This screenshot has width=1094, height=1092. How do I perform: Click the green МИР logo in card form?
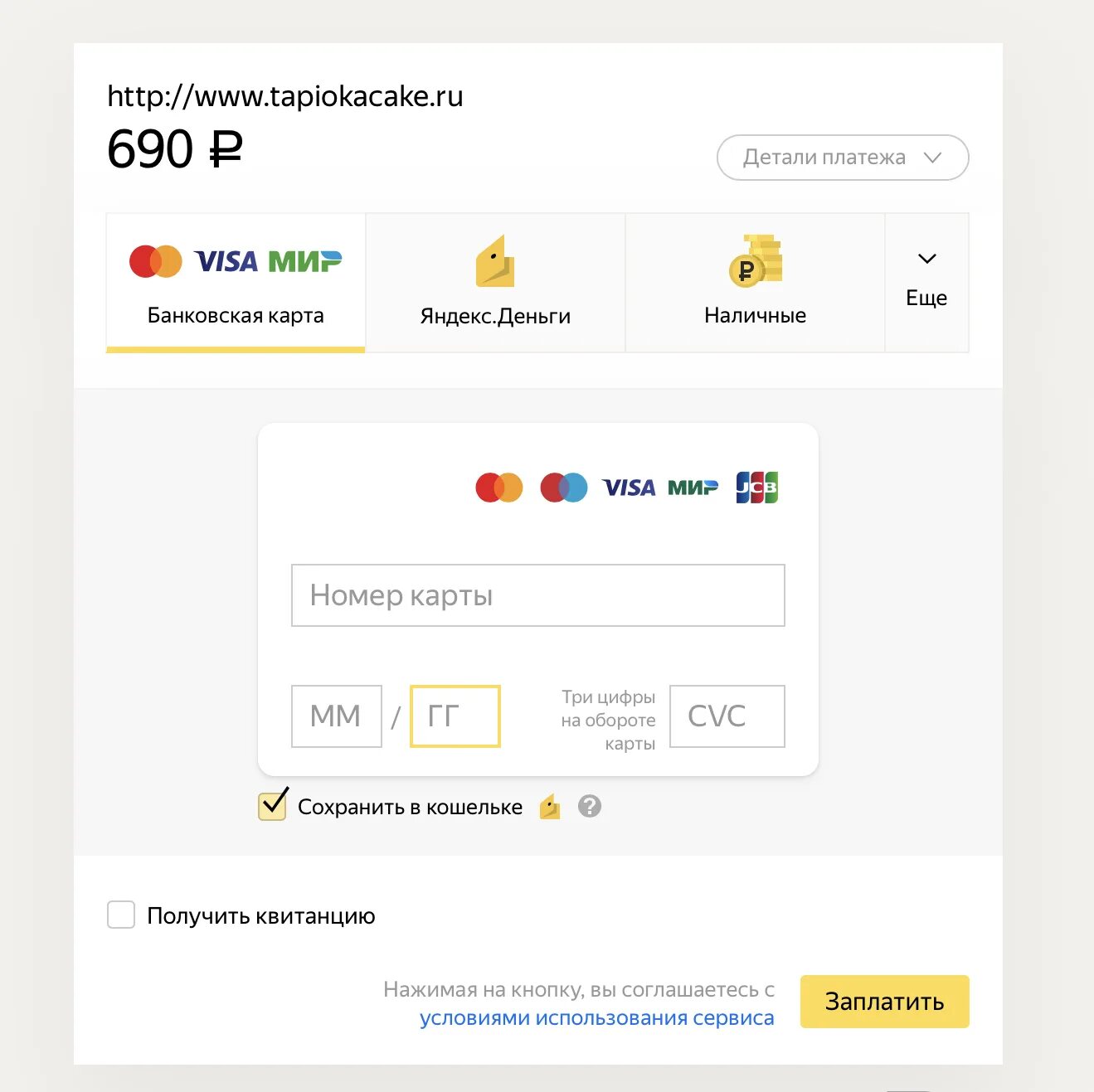point(693,488)
